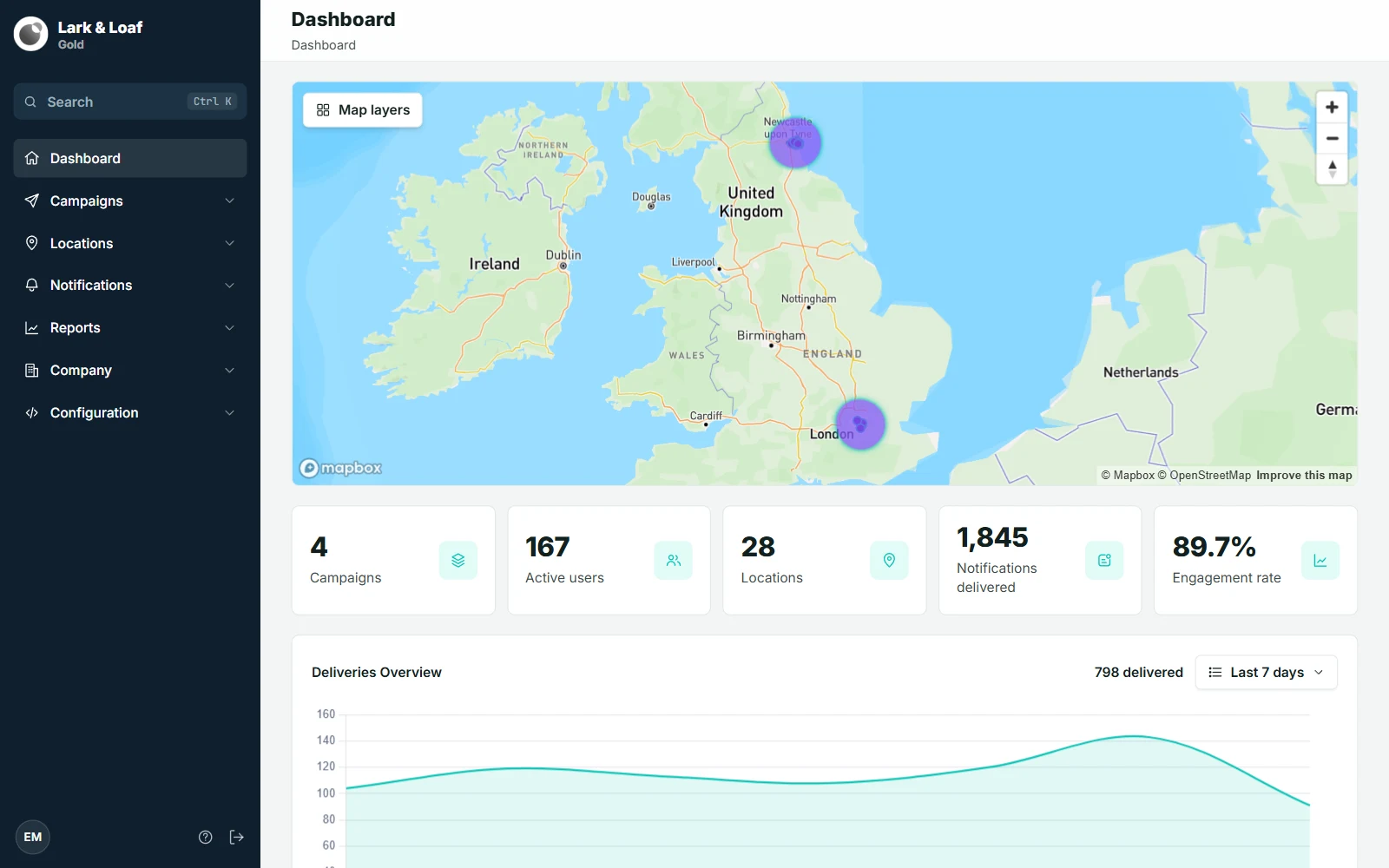Expand the Campaigns menu chevron
This screenshot has width=1389, height=868.
tap(230, 201)
